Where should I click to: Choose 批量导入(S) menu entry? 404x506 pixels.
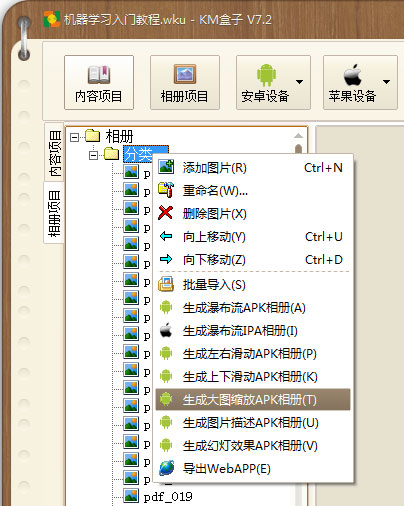(253, 285)
